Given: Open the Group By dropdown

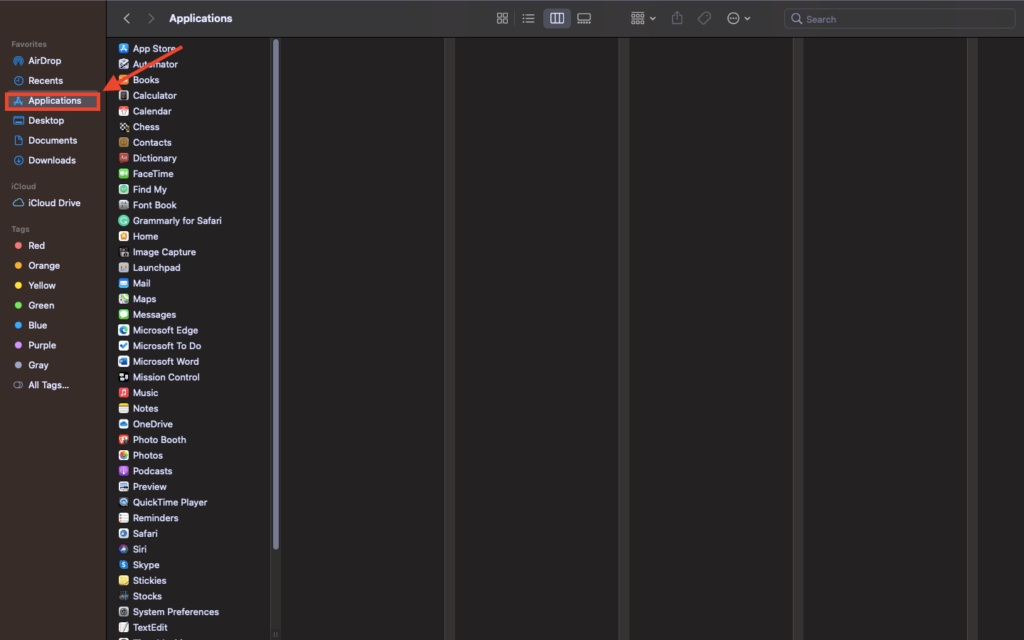Looking at the screenshot, I should [x=643, y=18].
